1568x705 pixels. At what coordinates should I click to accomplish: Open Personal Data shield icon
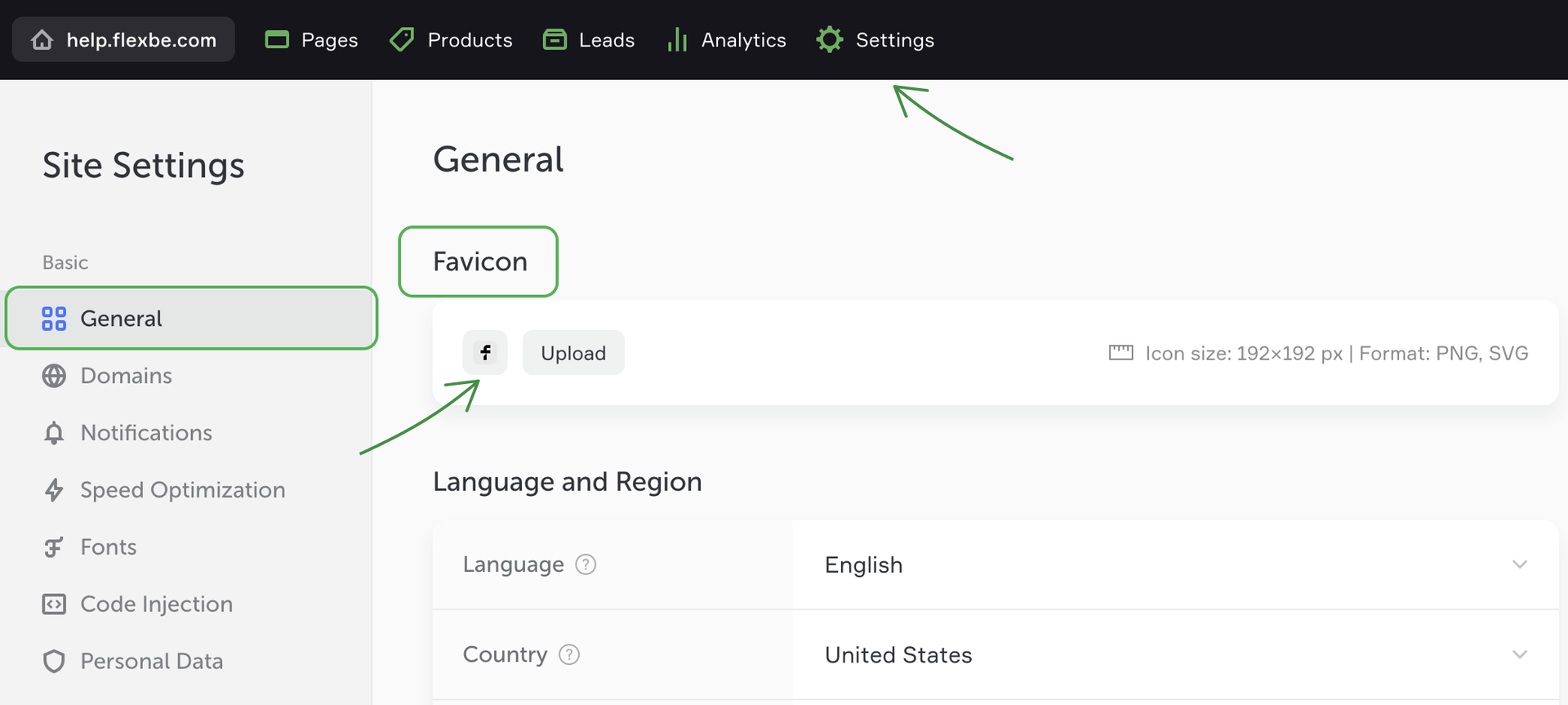click(54, 662)
